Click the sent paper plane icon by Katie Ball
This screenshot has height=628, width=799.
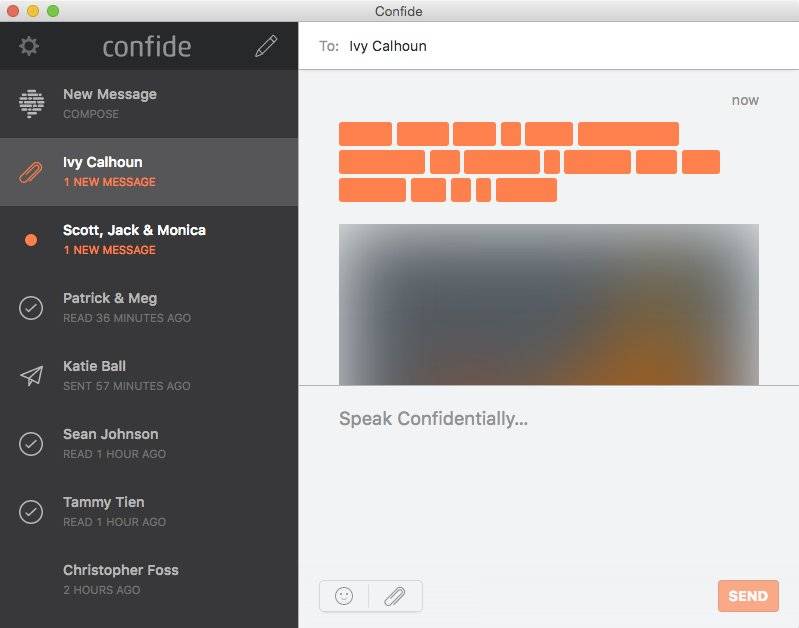[31, 376]
